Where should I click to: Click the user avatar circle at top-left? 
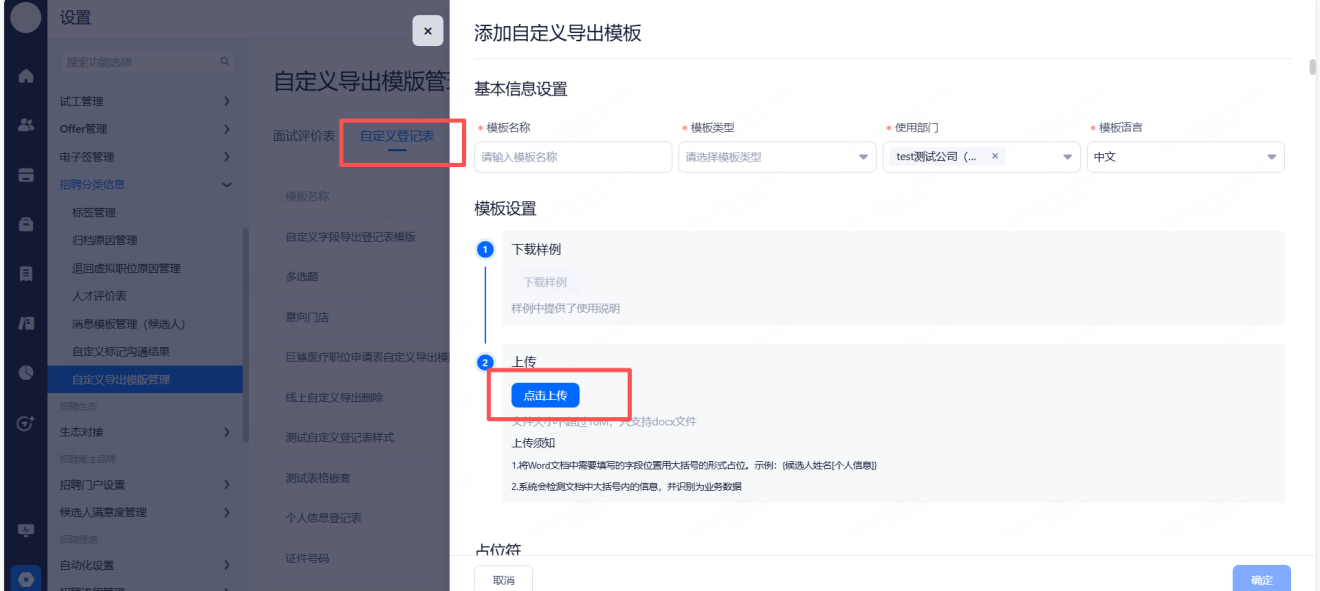pyautogui.click(x=26, y=17)
